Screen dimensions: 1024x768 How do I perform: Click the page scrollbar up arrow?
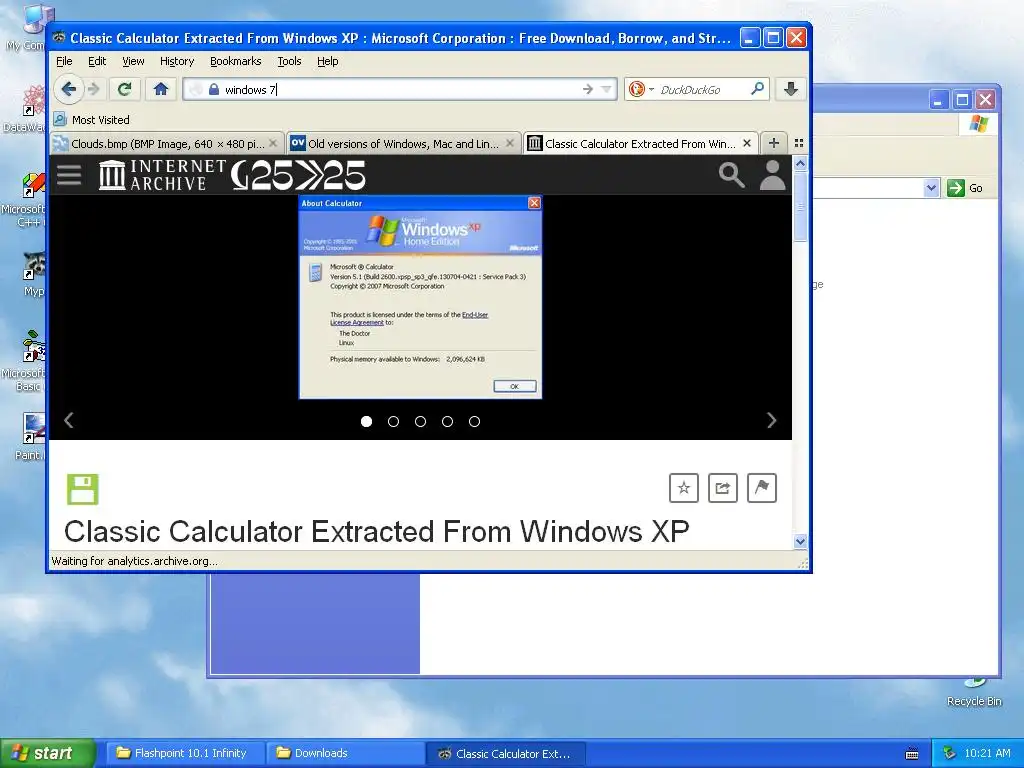coord(800,163)
